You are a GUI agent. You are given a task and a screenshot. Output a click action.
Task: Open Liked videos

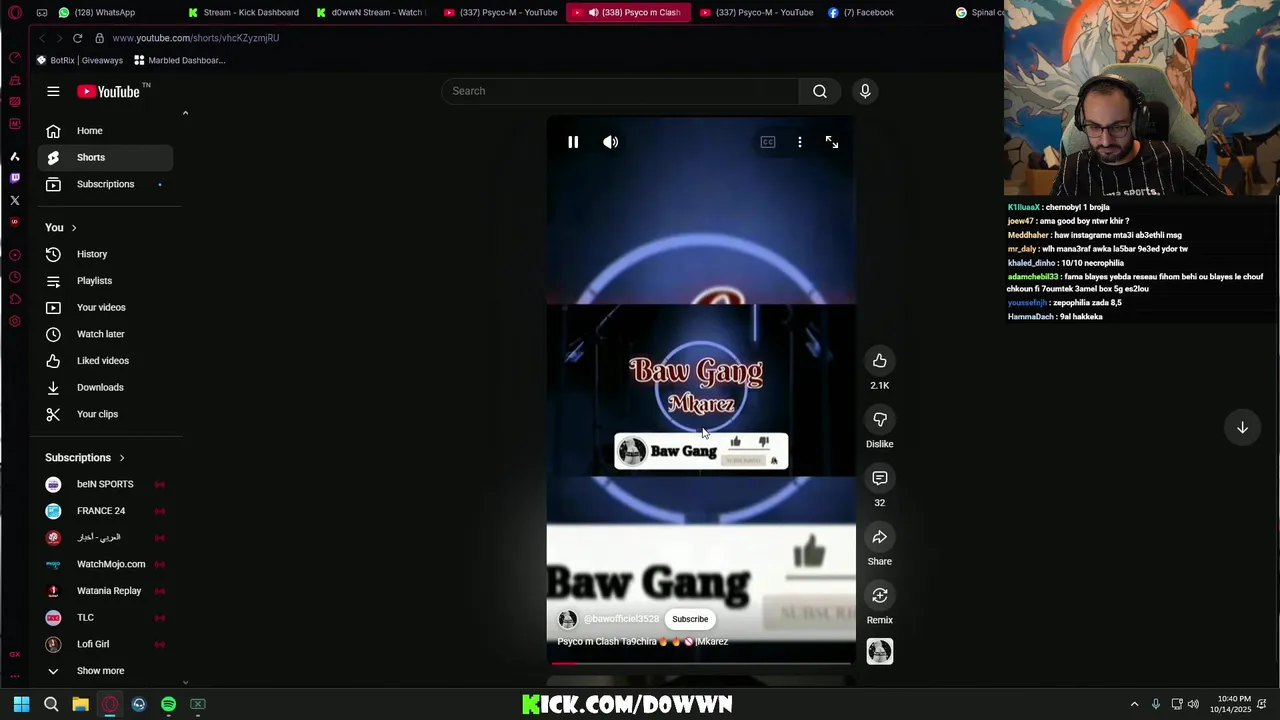click(x=105, y=361)
